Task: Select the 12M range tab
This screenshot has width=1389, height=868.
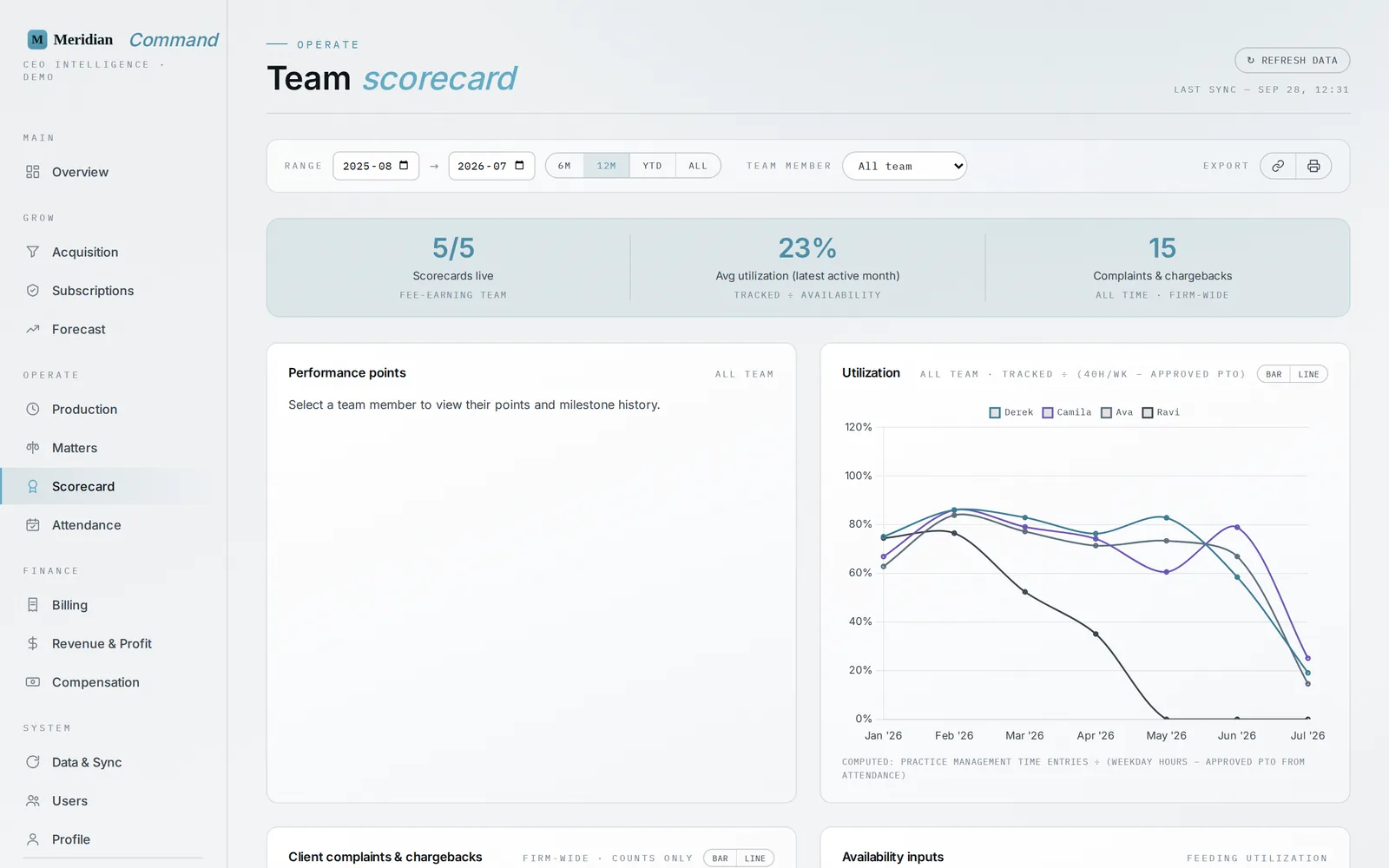Action: pyautogui.click(x=606, y=166)
